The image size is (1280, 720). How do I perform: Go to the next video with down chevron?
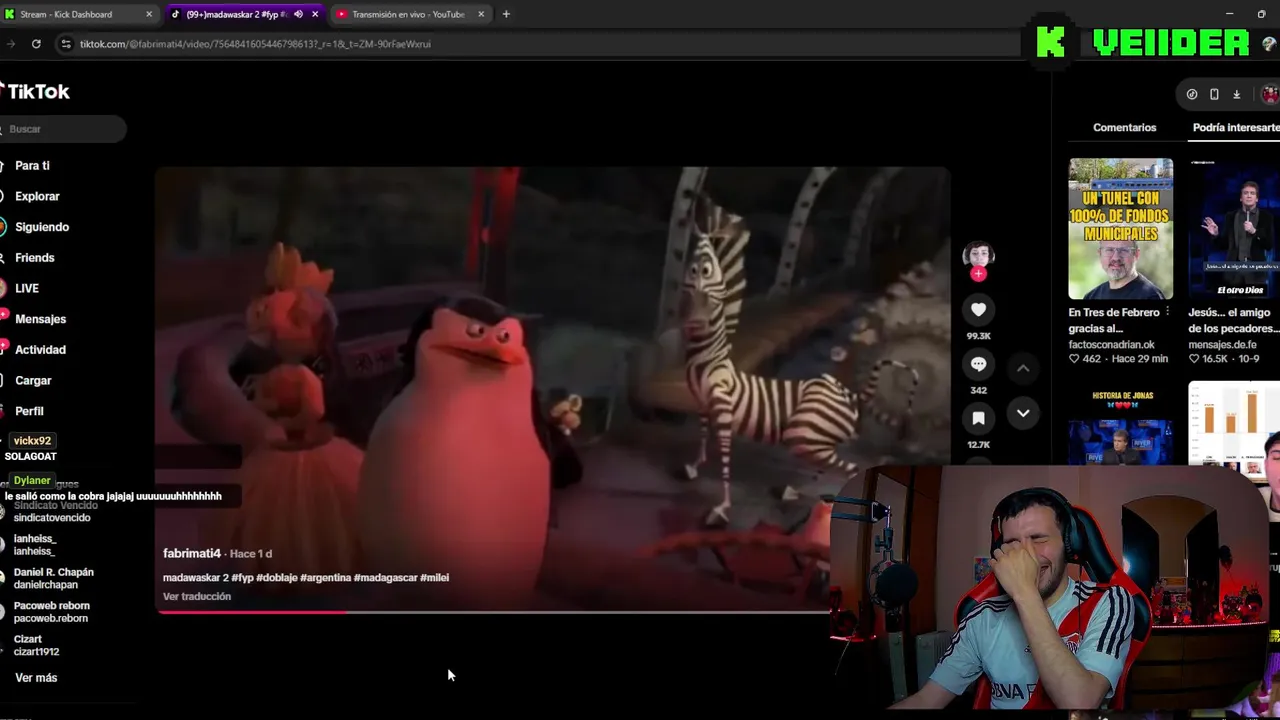click(x=1023, y=413)
